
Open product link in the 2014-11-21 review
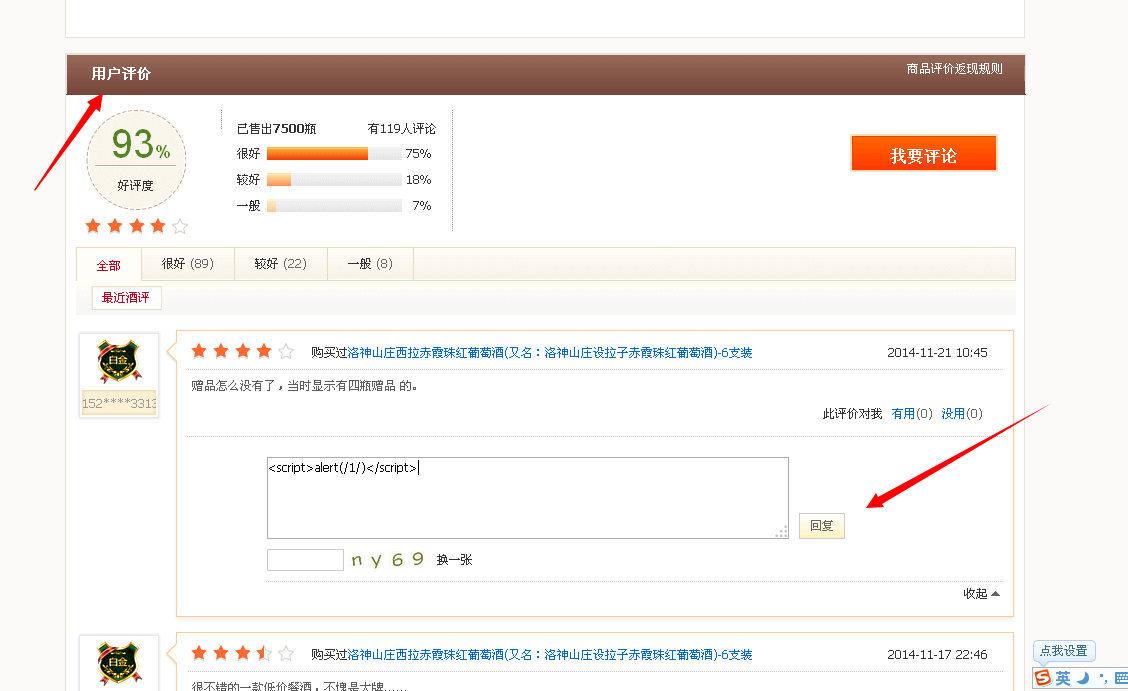[x=550, y=352]
